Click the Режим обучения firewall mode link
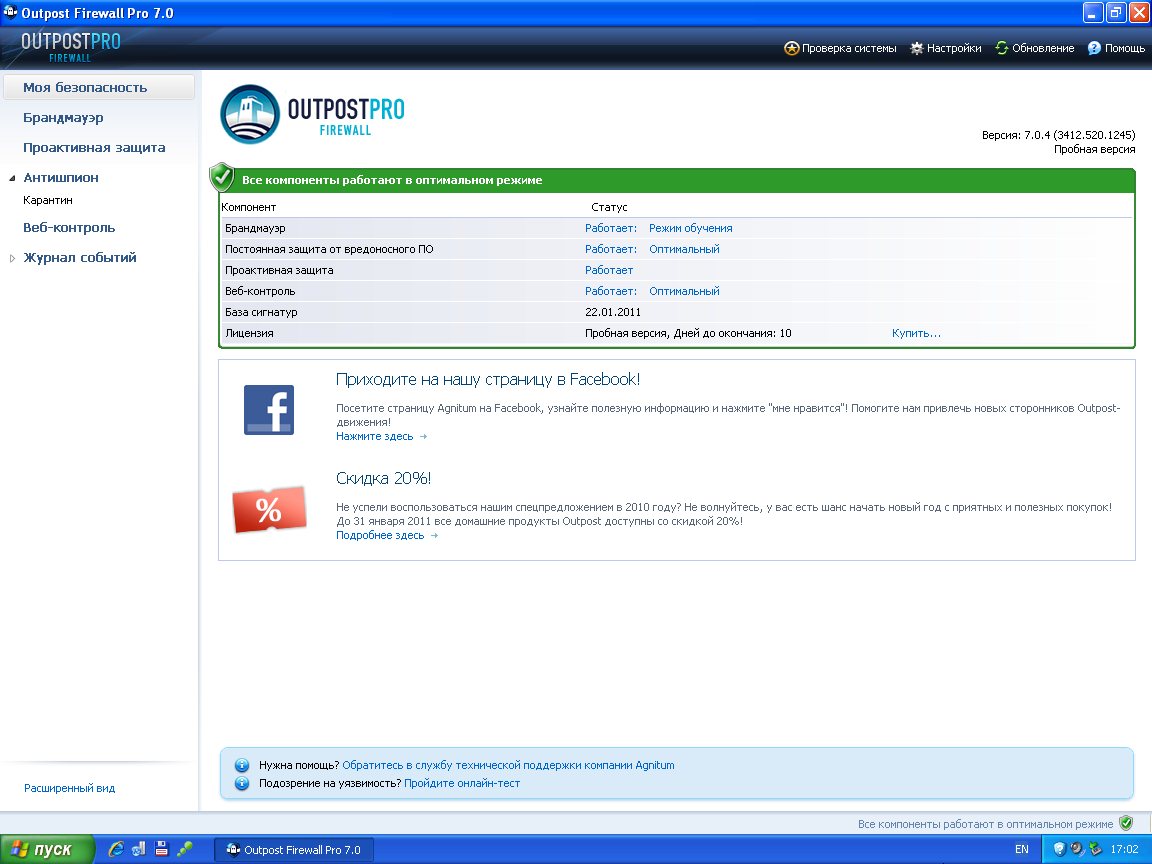The width and height of the screenshot is (1152, 864). [691, 228]
